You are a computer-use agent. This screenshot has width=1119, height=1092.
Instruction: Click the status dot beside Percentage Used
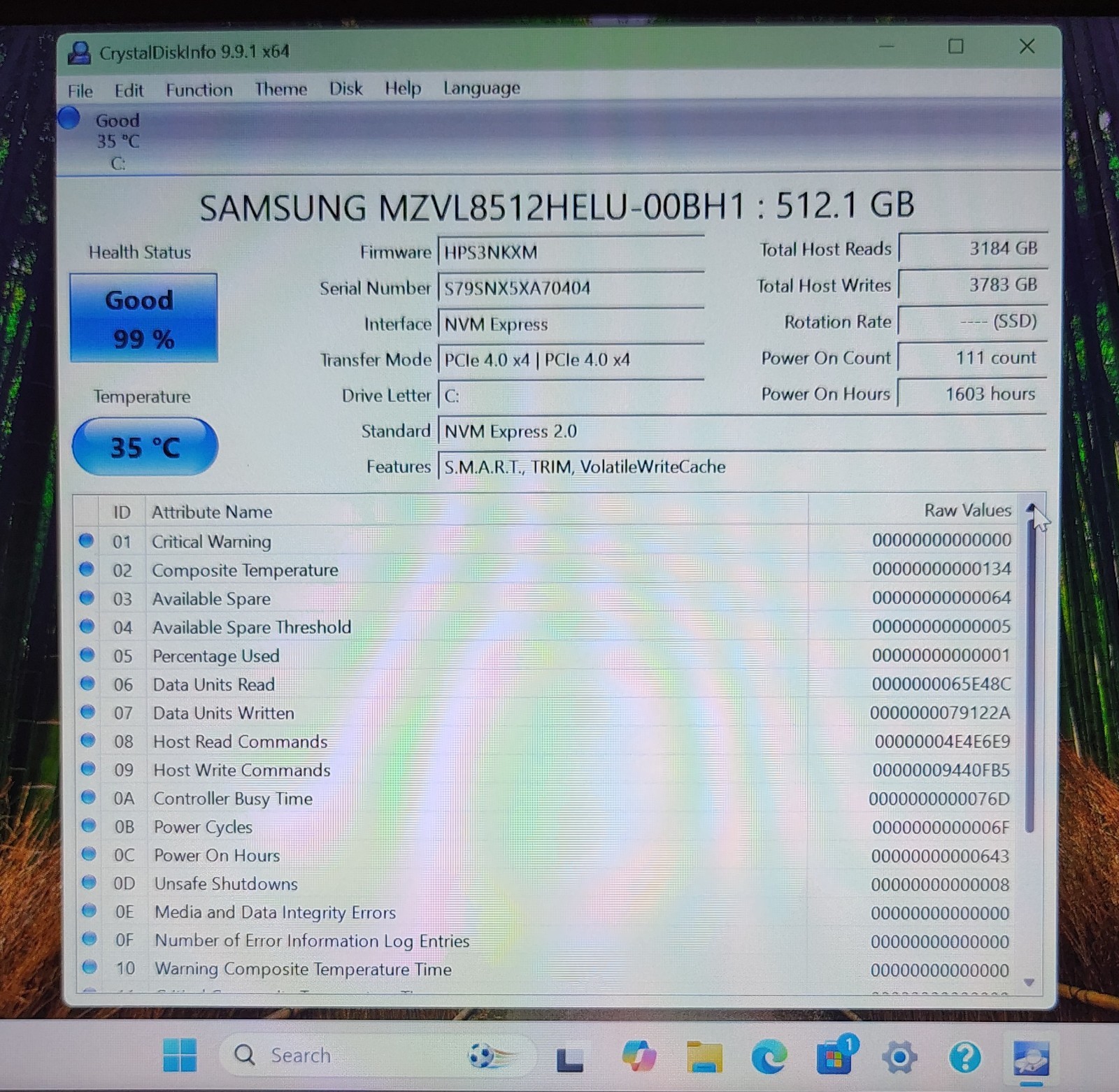87,655
